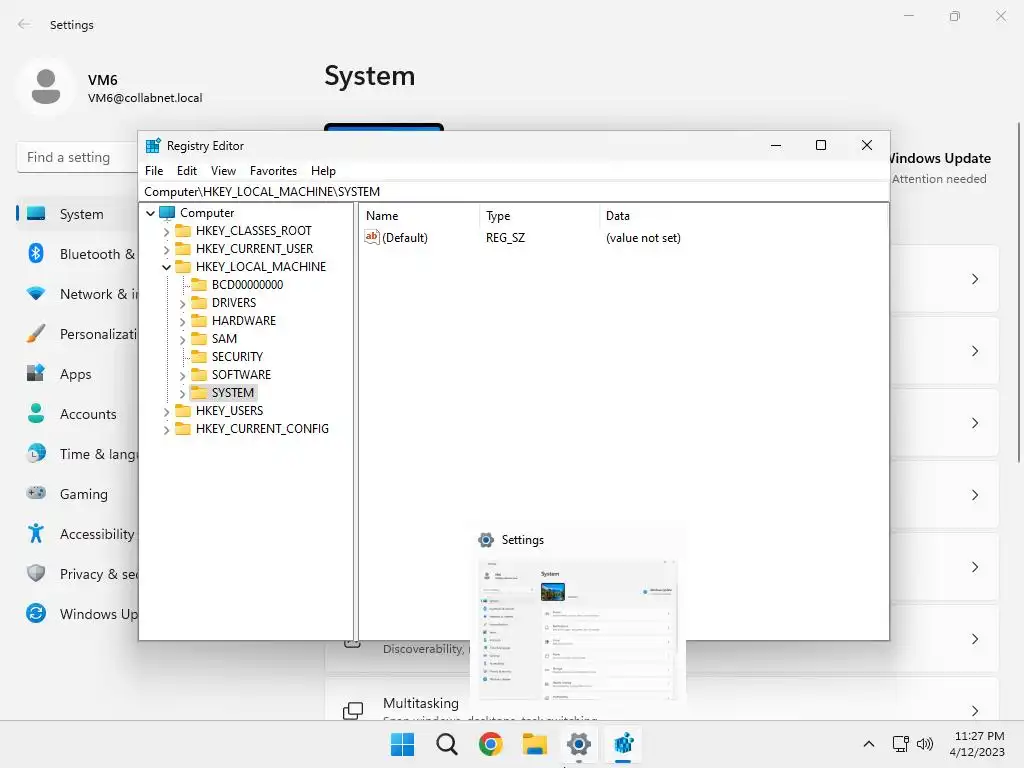Image resolution: width=1024 pixels, height=768 pixels.
Task: Open Privacy & security in Settings sidebar
Action: [77, 574]
